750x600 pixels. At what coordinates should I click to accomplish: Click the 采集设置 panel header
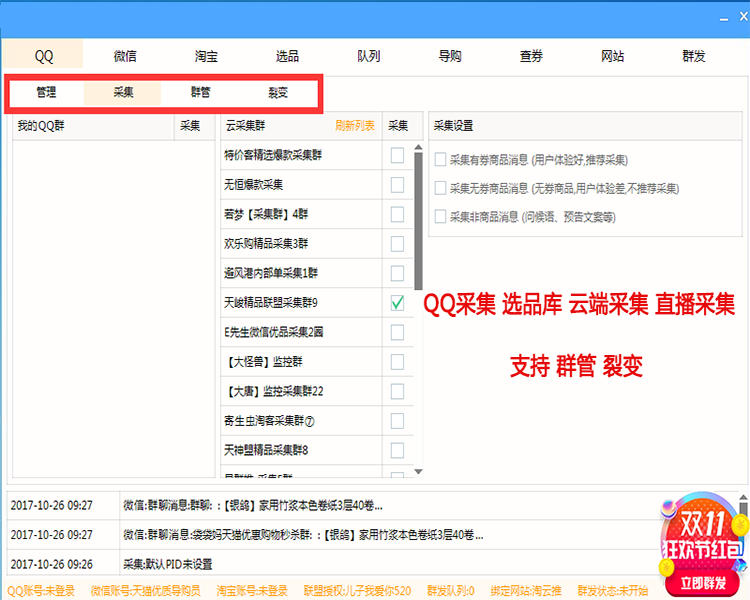pyautogui.click(x=585, y=126)
